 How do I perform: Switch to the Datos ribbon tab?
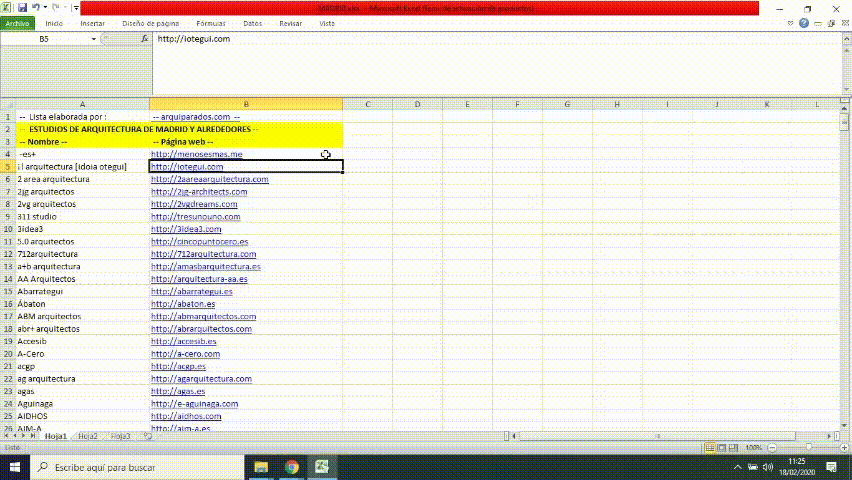(252, 23)
